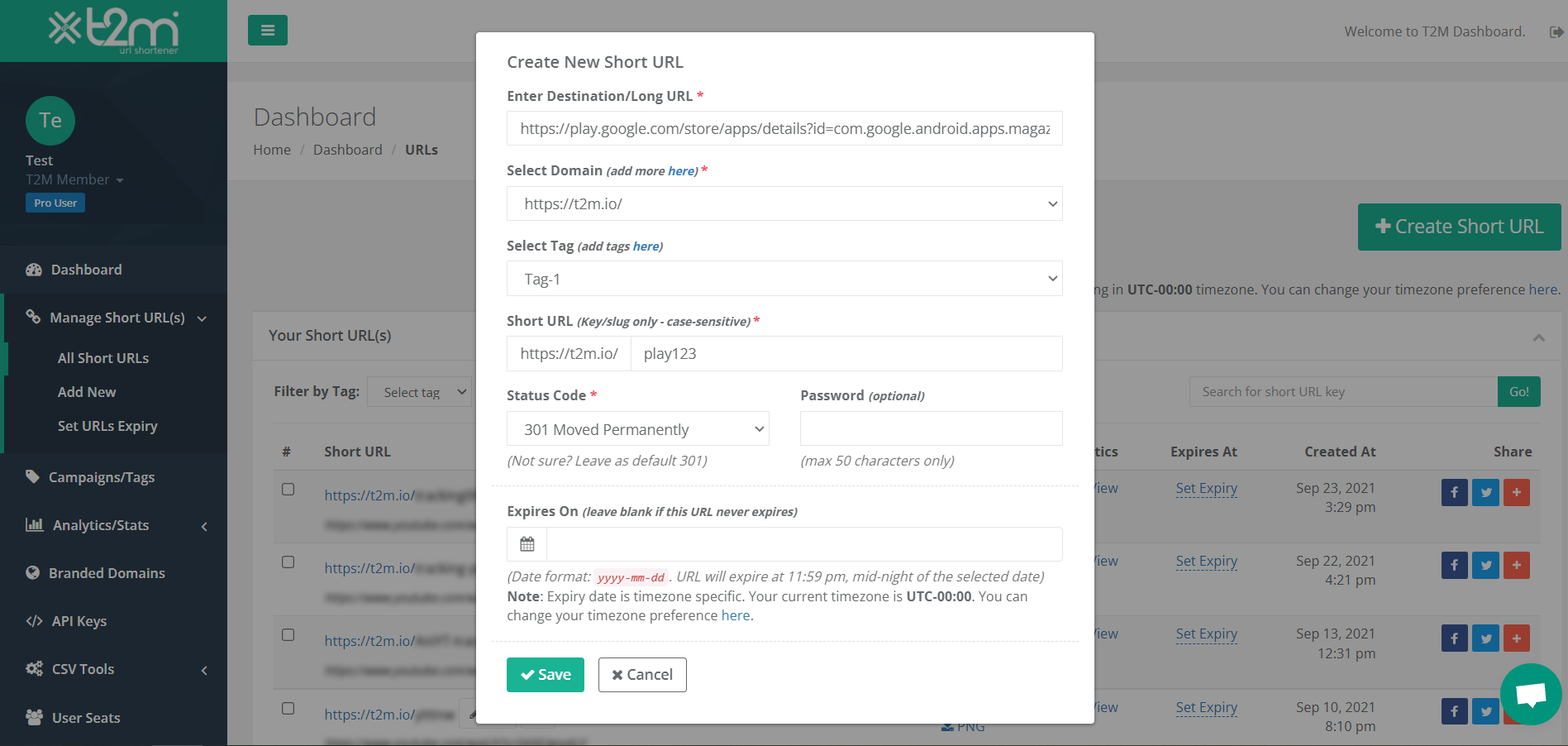Share Sep 23 URL on Twitter
Image resolution: width=1568 pixels, height=746 pixels.
click(1485, 493)
